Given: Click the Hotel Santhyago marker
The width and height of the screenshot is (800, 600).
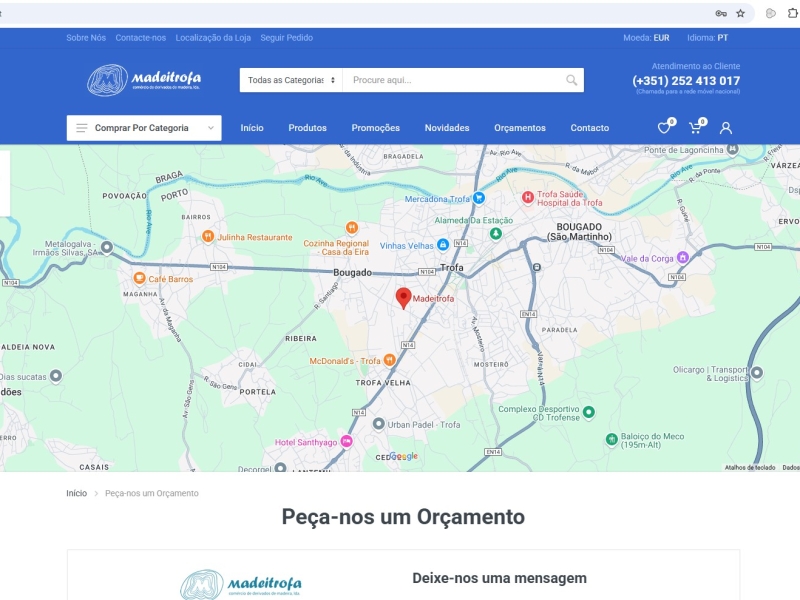Looking at the screenshot, I should (x=346, y=441).
